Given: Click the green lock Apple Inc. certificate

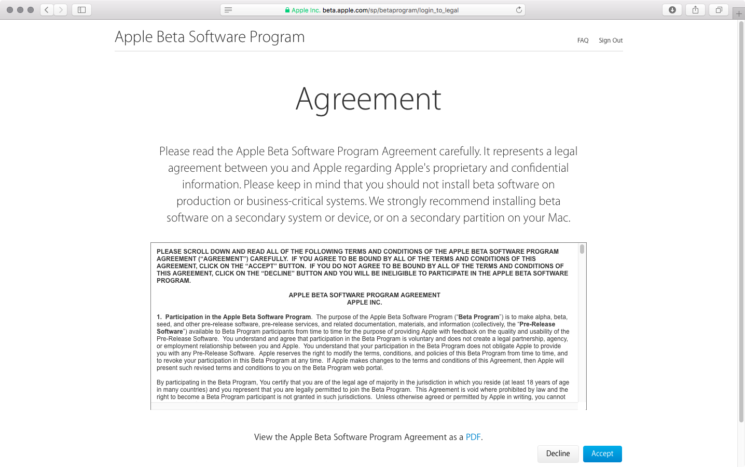Looking at the screenshot, I should [302, 10].
